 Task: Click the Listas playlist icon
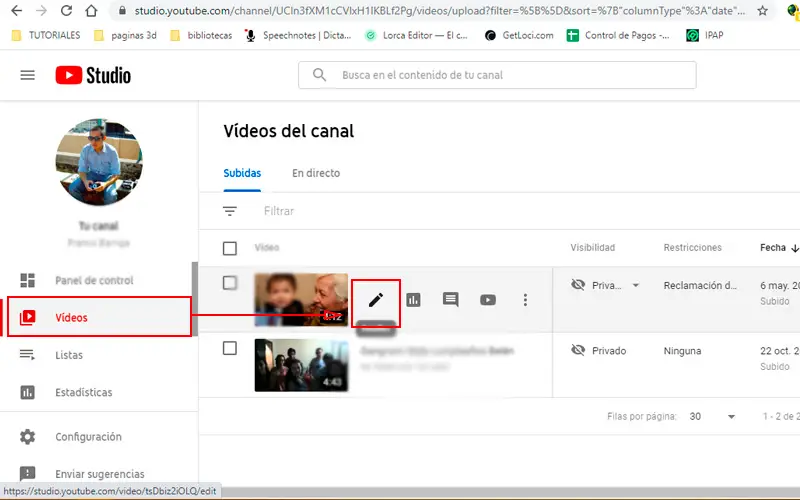tap(28, 355)
